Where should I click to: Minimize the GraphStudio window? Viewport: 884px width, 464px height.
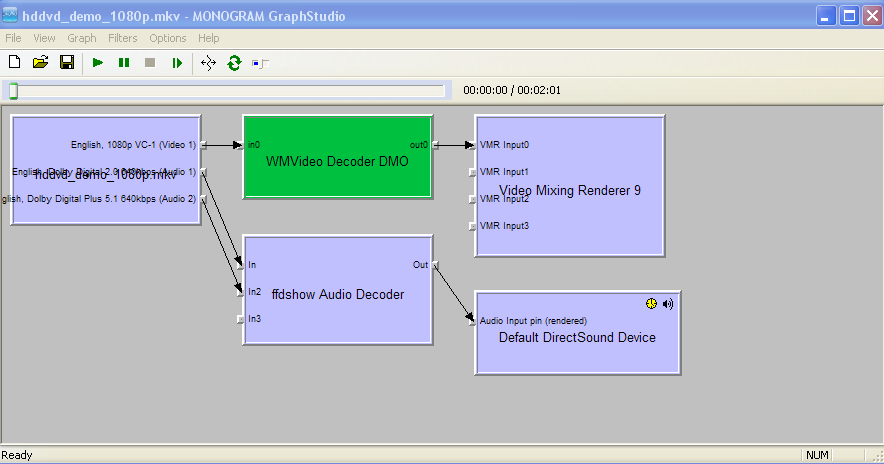point(826,16)
